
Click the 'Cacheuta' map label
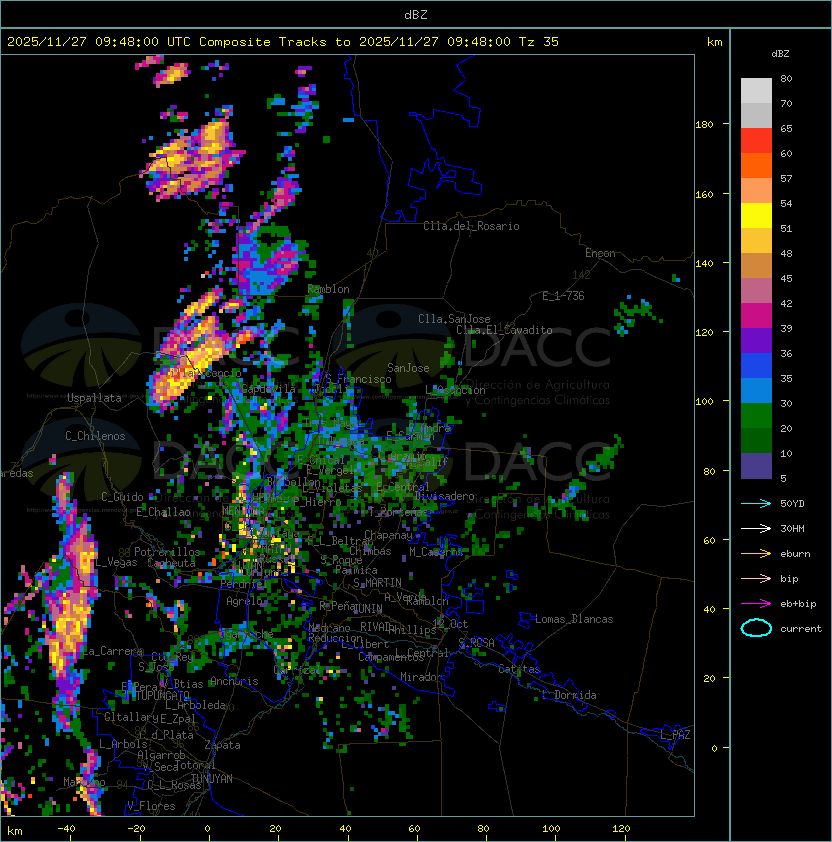pos(171,563)
